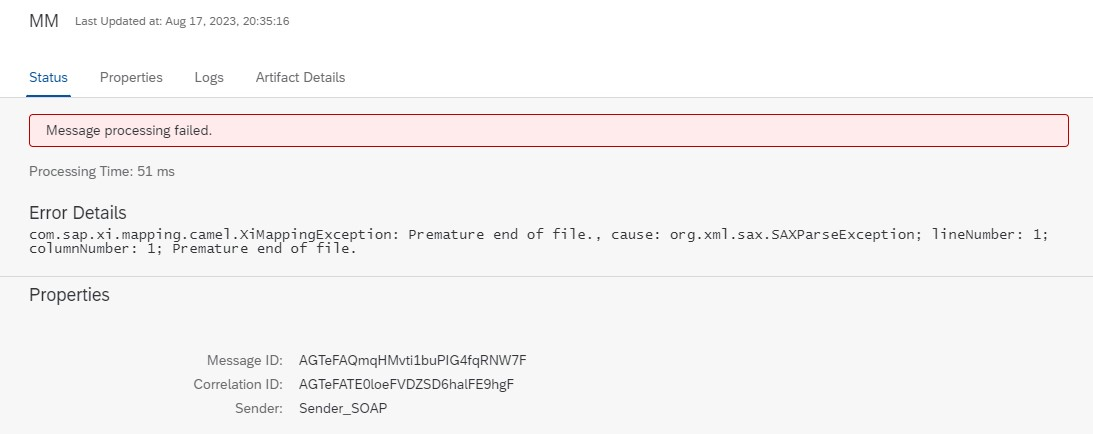
Task: Click the Last Updated timestamp text
Action: click(x=182, y=22)
